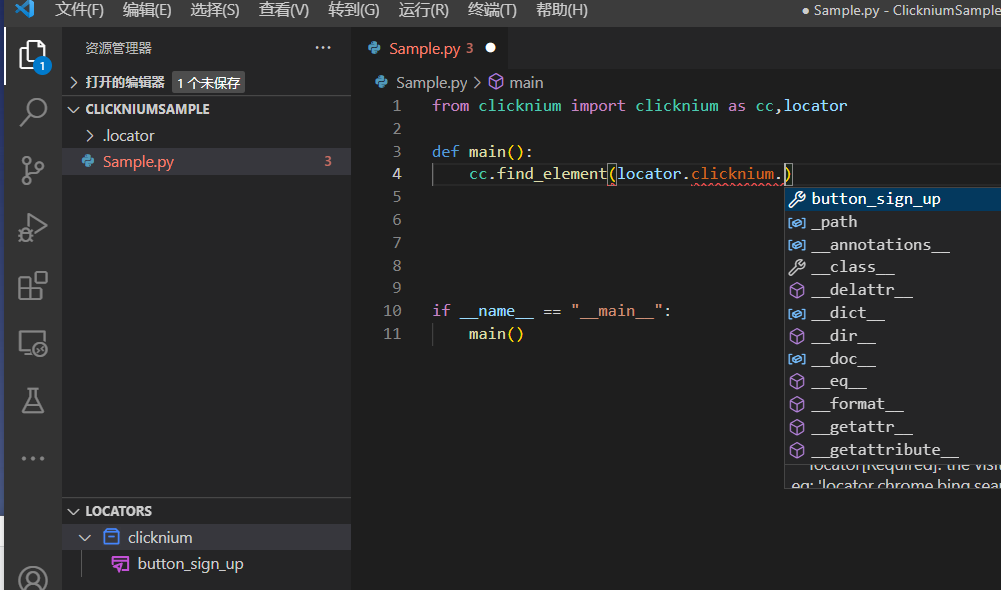Screen dimensions: 1001x590
Task: Open 转到(G) menu
Action: click(x=354, y=10)
